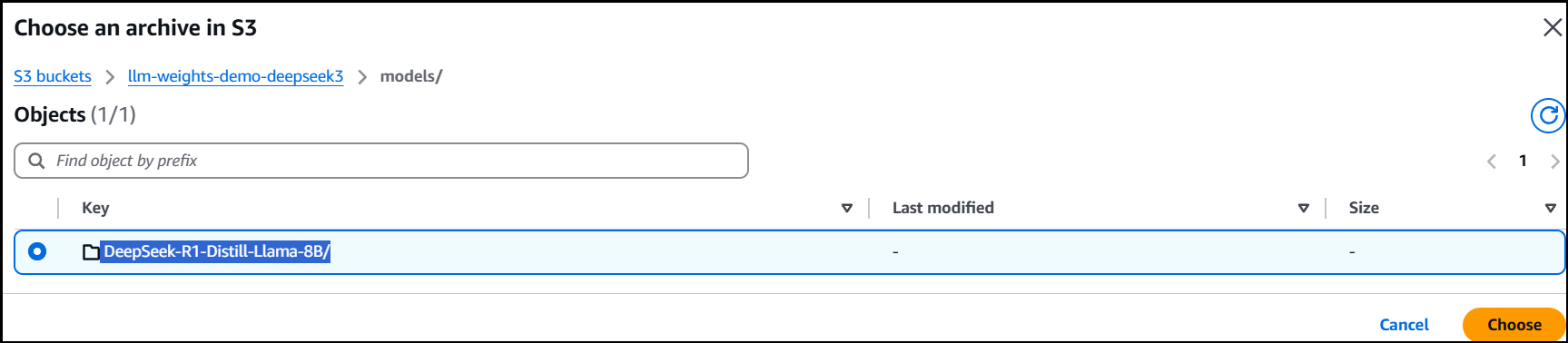Click page number 1
Viewport: 1568px width, 343px height.
coord(1523,161)
